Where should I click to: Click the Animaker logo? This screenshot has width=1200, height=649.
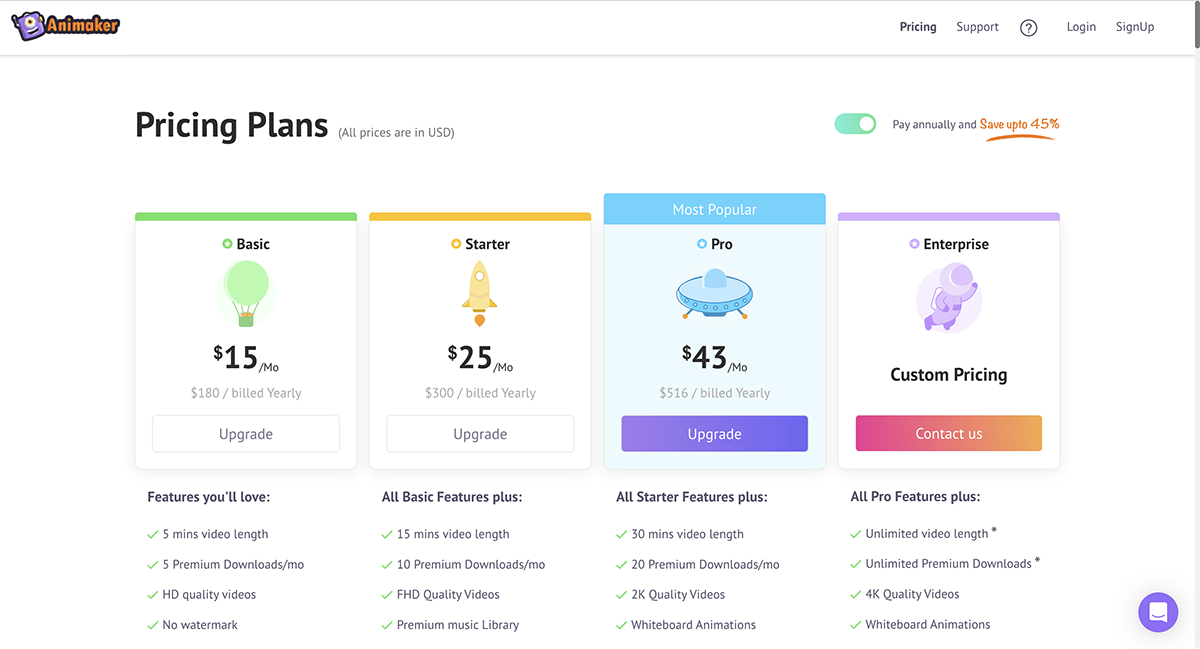[x=66, y=26]
